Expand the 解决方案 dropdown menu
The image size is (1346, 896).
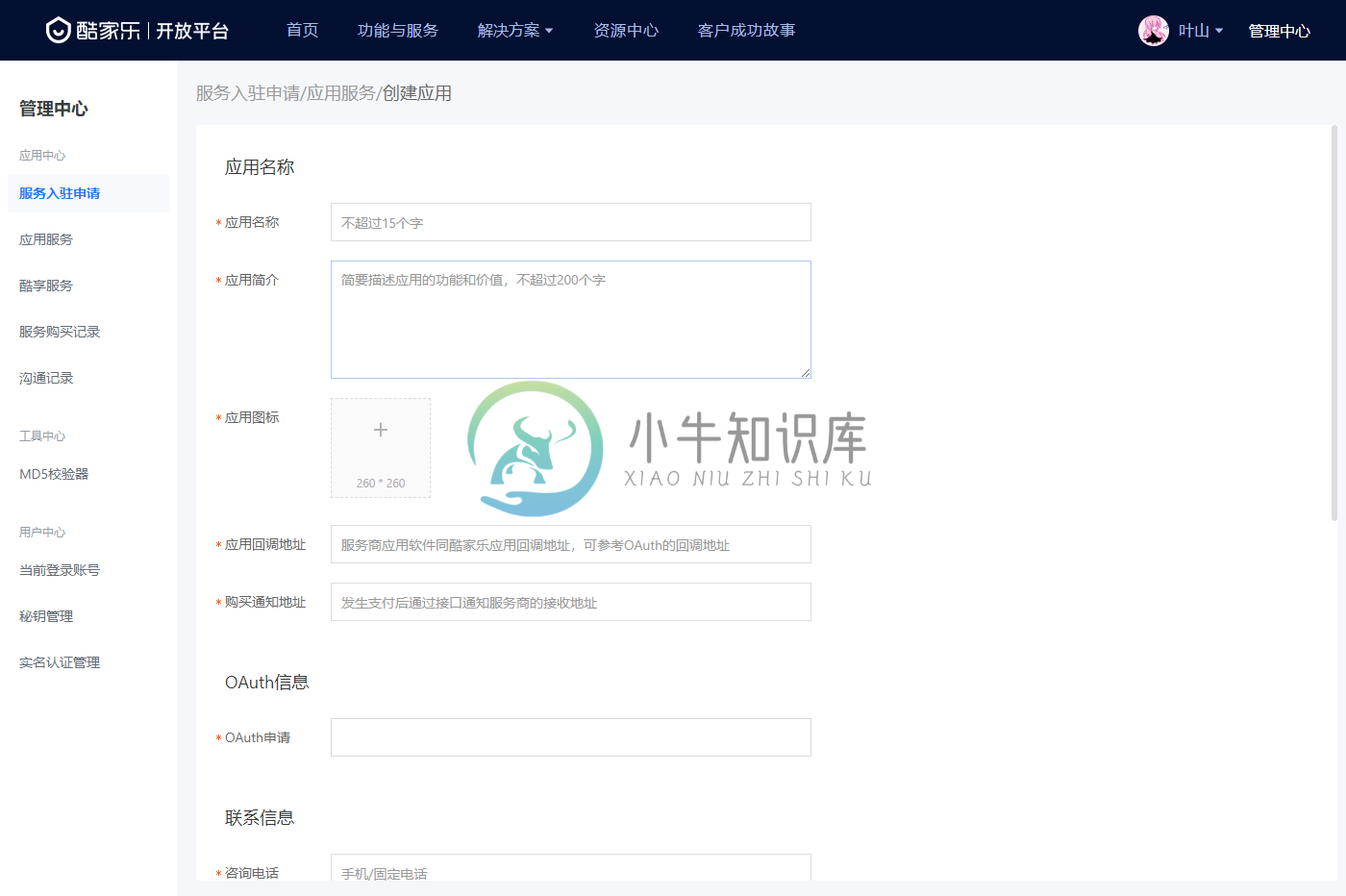point(515,31)
